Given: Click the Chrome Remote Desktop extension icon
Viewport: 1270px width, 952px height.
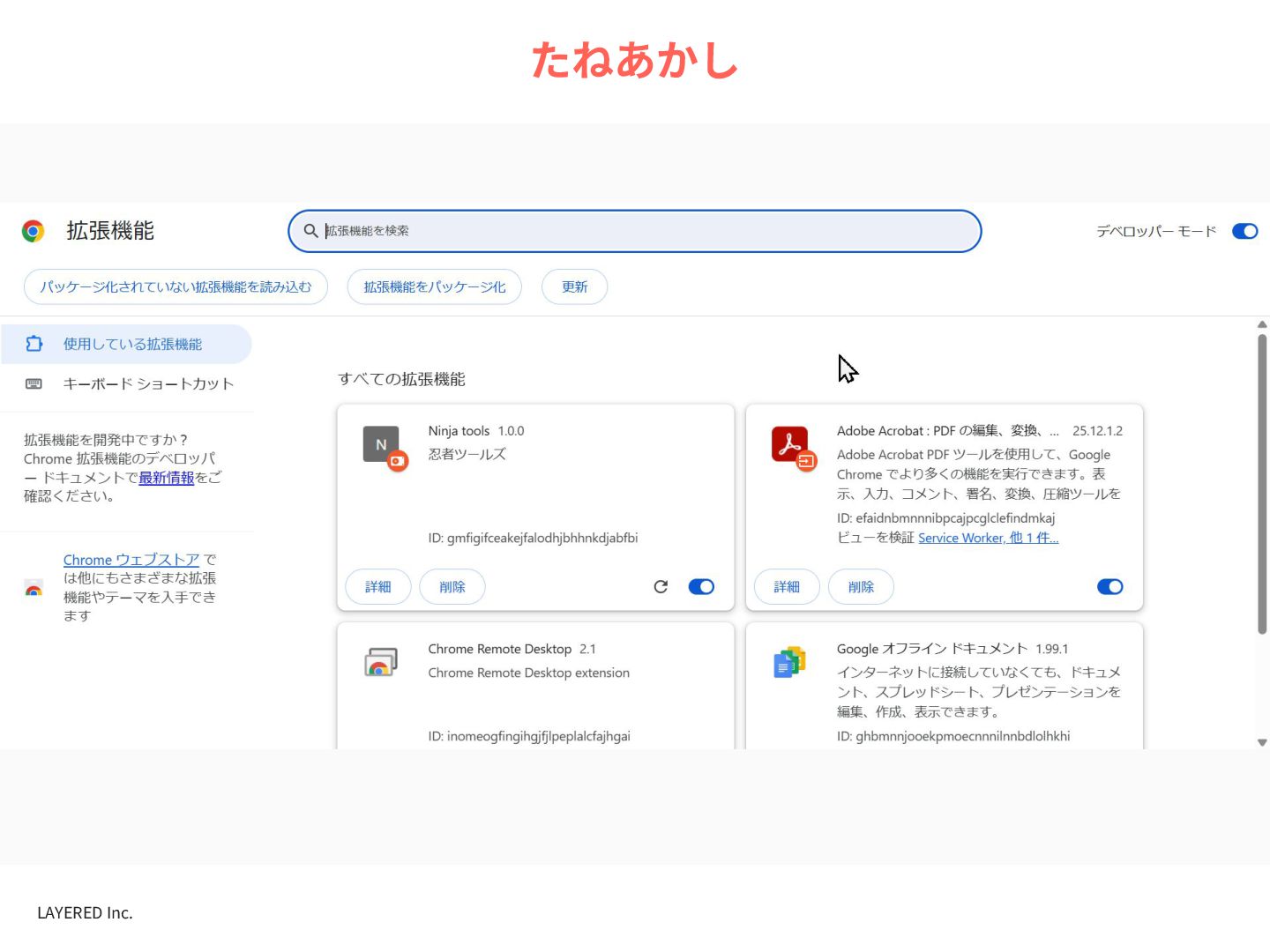Looking at the screenshot, I should pos(381,662).
